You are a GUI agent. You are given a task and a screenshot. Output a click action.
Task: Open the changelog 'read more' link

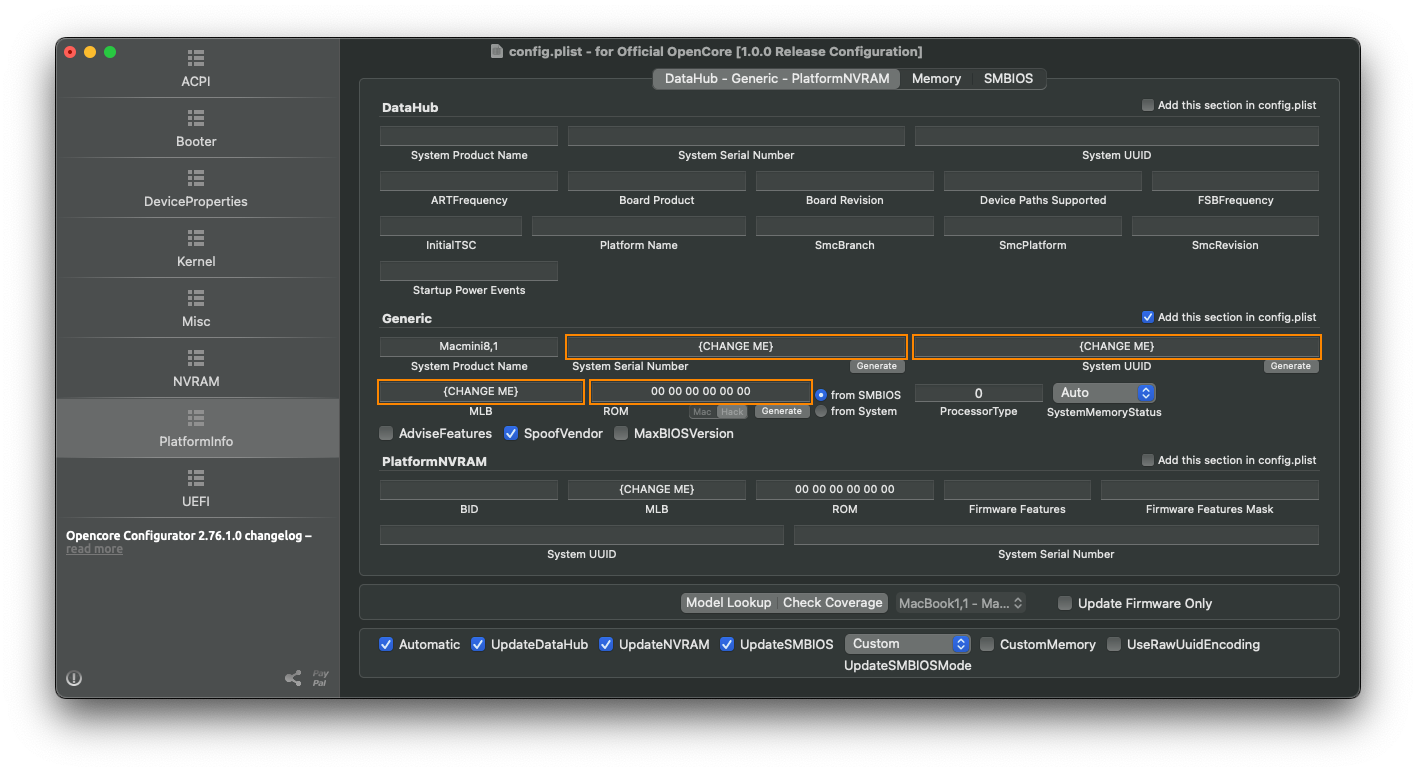pos(94,549)
